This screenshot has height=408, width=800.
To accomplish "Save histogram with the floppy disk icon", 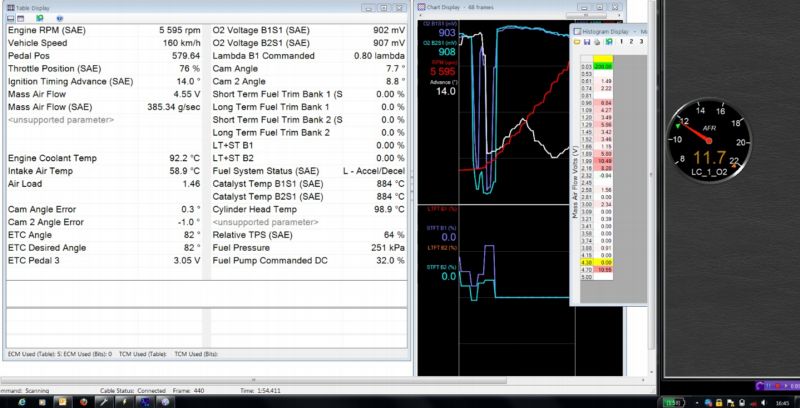I will 587,41.
